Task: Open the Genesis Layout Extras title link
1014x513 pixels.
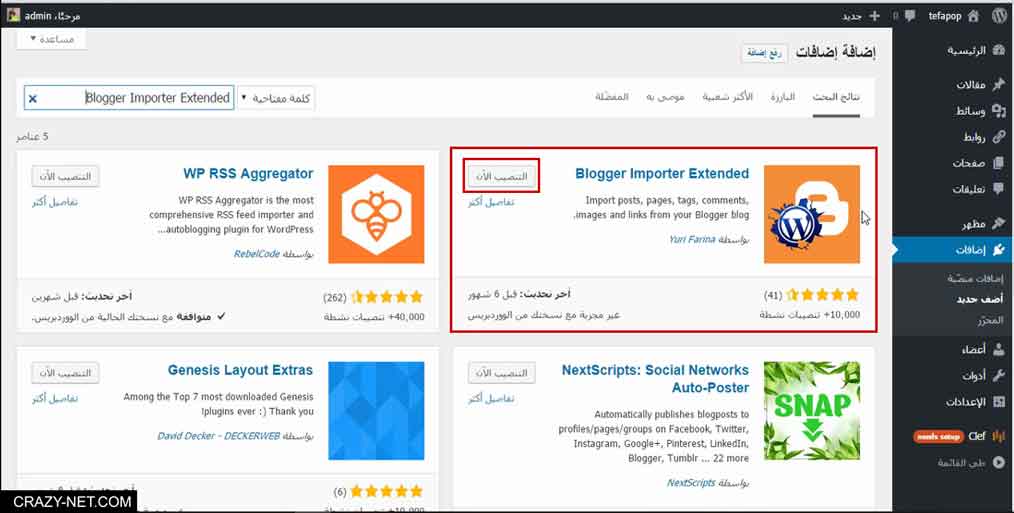Action: (241, 370)
